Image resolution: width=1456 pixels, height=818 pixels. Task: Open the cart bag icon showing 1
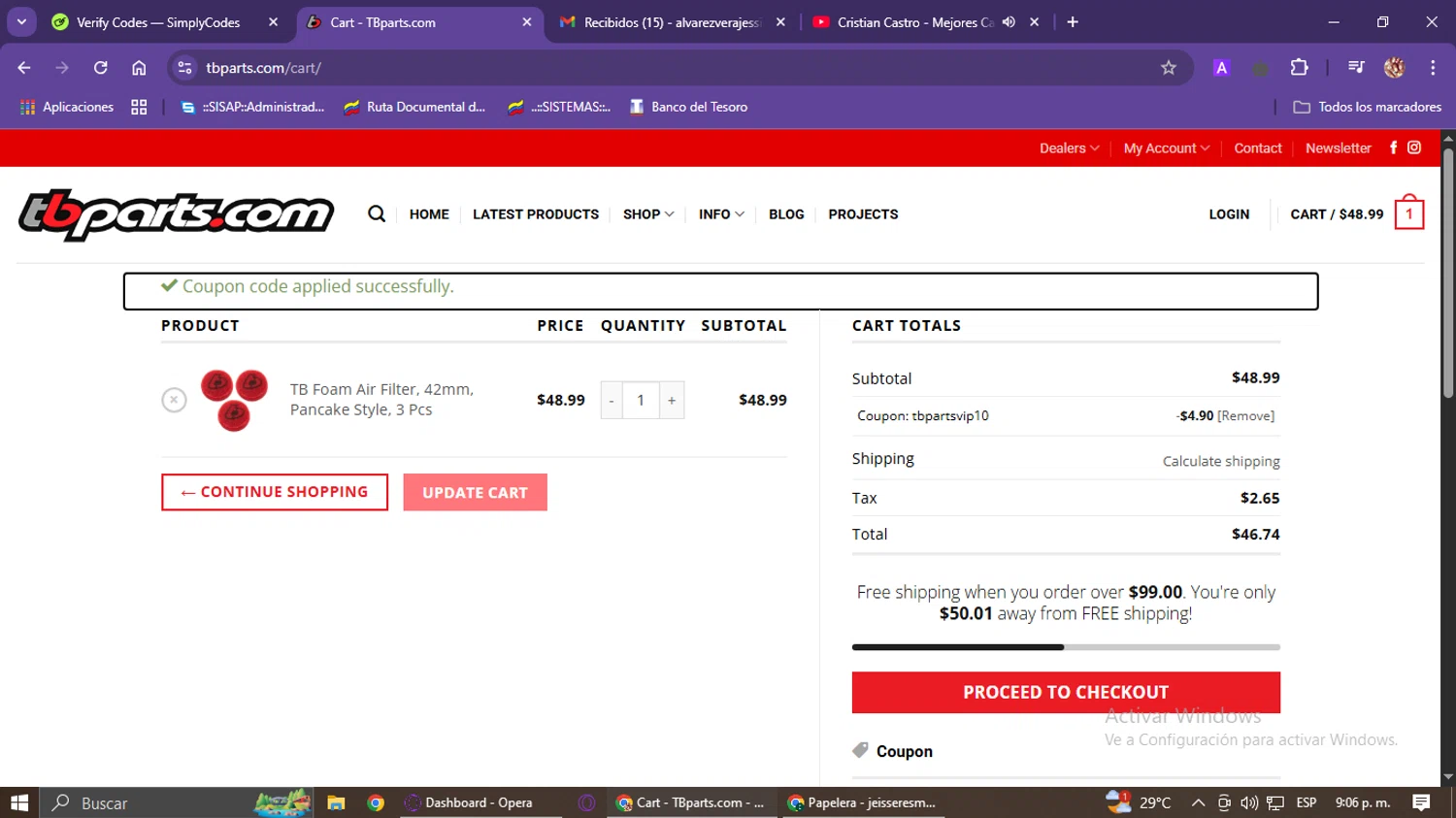pos(1409,213)
